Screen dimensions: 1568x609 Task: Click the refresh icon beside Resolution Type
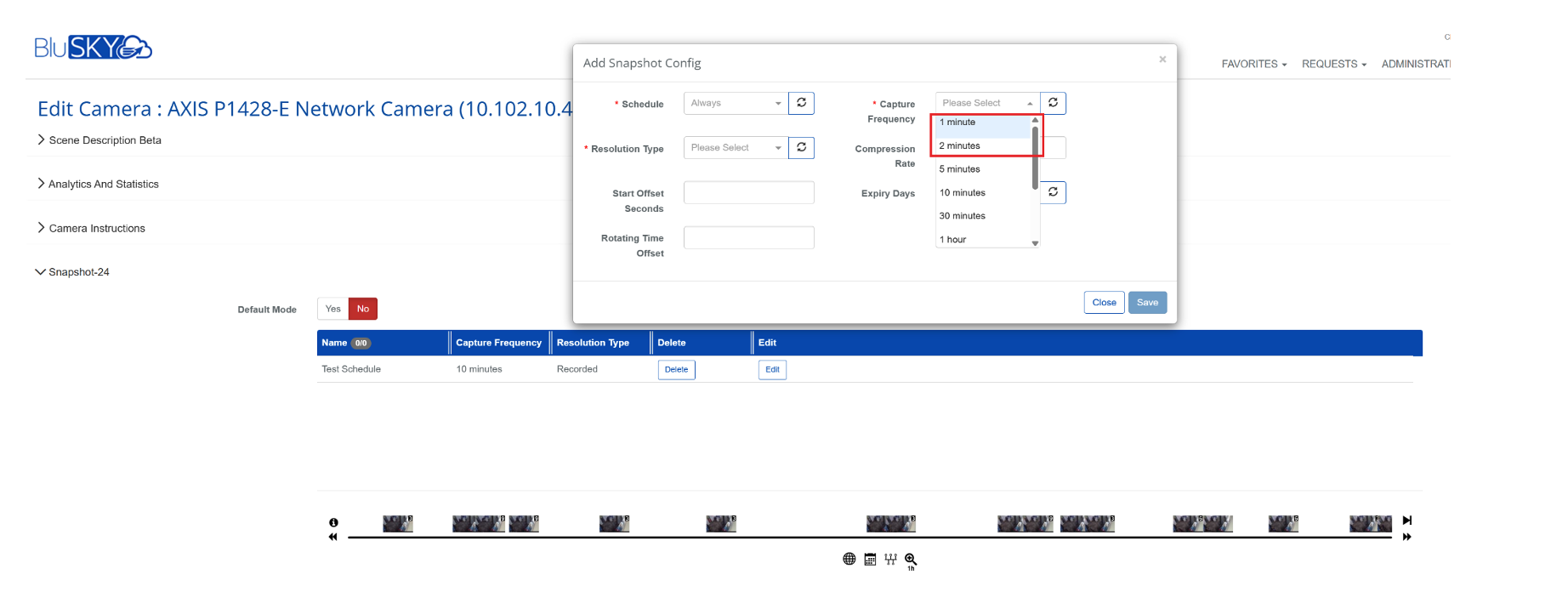pyautogui.click(x=801, y=148)
